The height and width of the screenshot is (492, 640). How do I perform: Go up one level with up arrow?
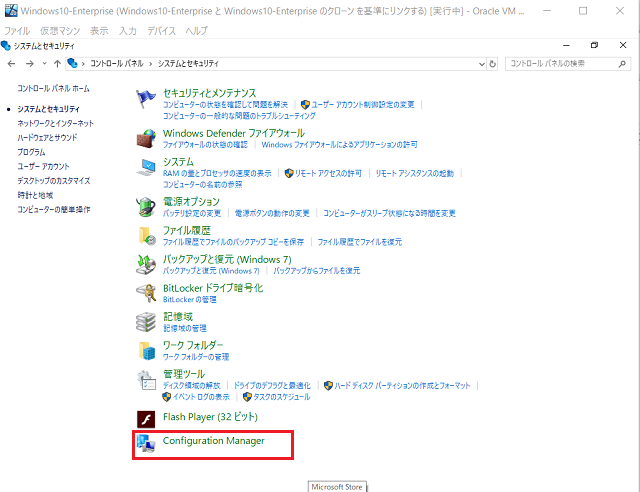click(57, 64)
